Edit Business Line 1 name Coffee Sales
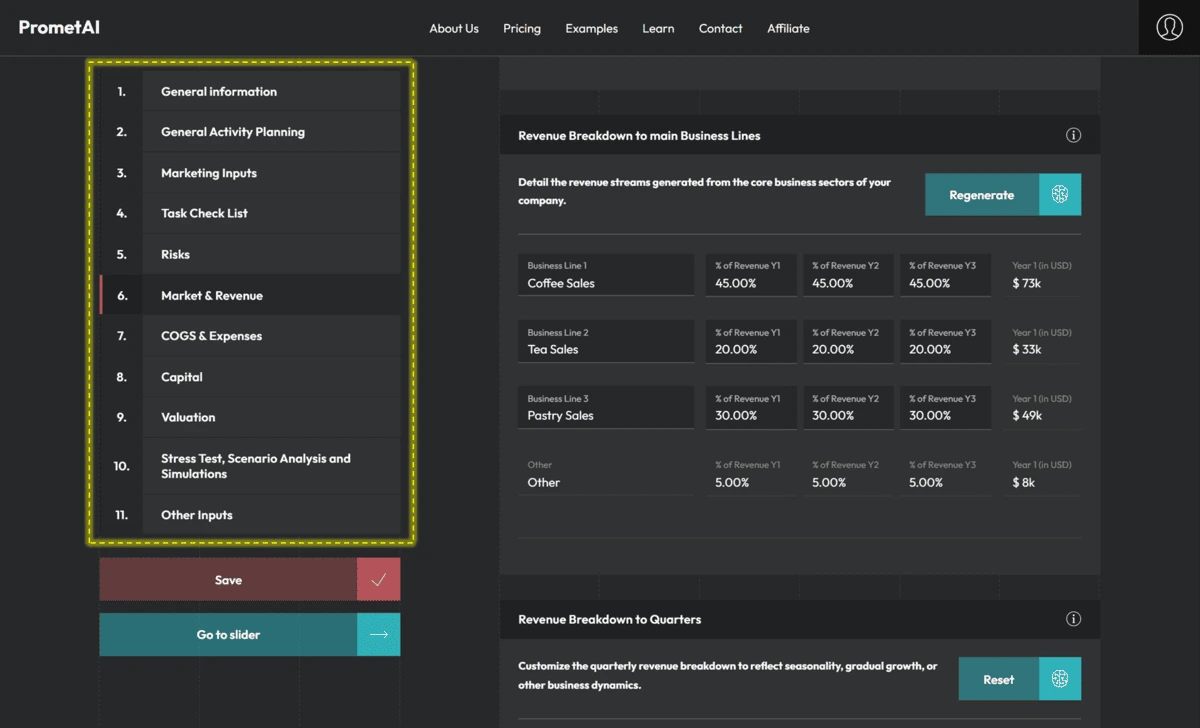 606,275
